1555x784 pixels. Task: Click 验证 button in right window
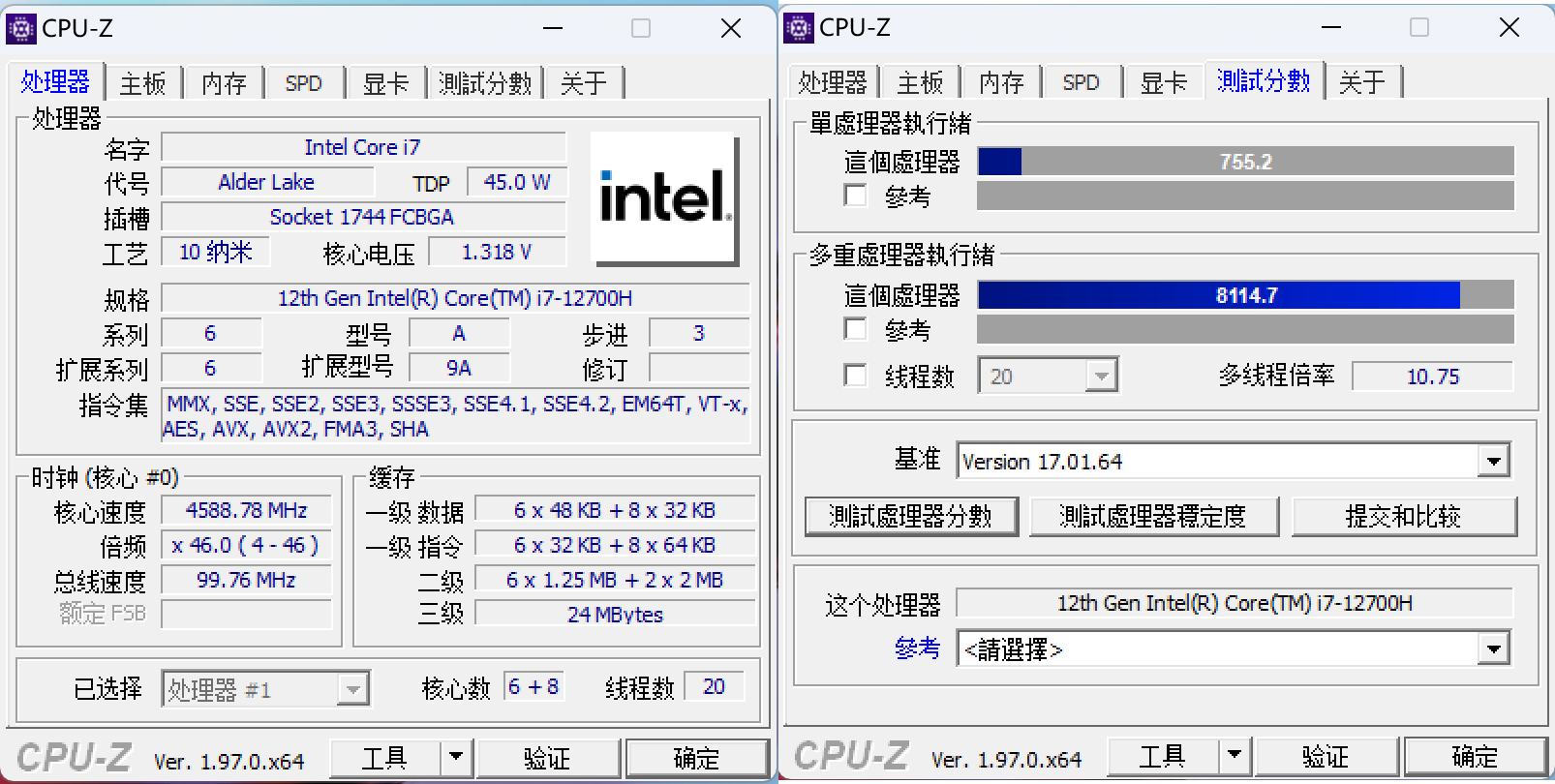[x=1326, y=756]
